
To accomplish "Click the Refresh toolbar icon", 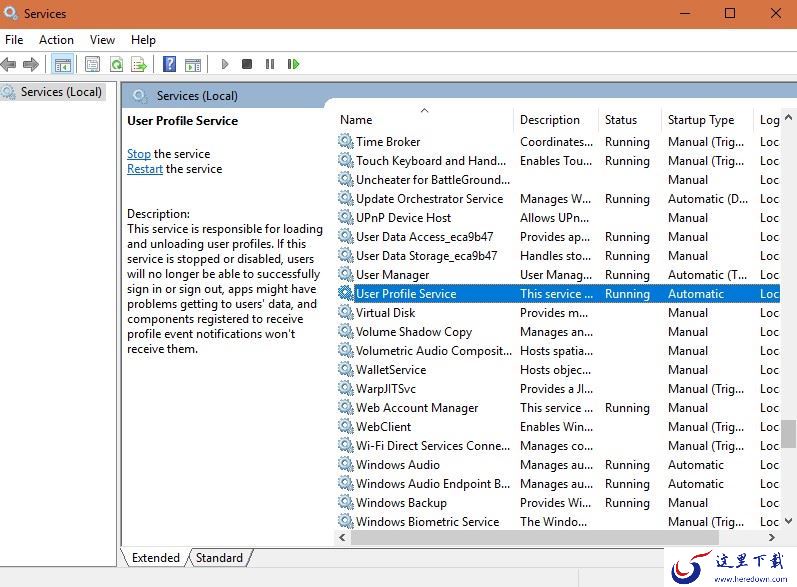I will pyautogui.click(x=116, y=65).
